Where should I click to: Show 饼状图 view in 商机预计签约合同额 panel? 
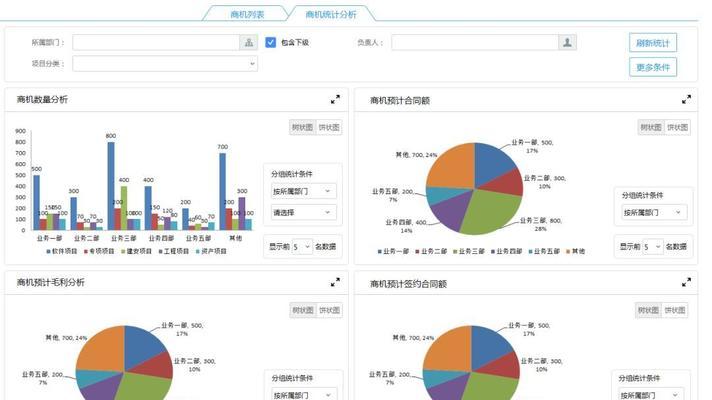pyautogui.click(x=675, y=310)
